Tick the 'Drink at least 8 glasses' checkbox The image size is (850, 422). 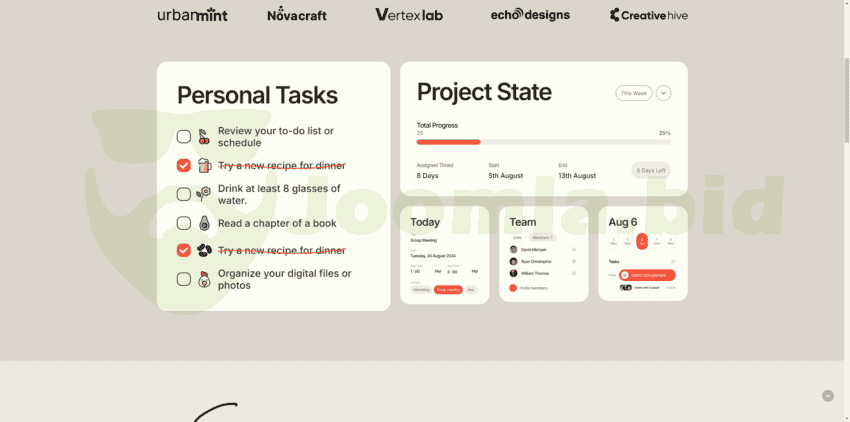[x=184, y=194]
